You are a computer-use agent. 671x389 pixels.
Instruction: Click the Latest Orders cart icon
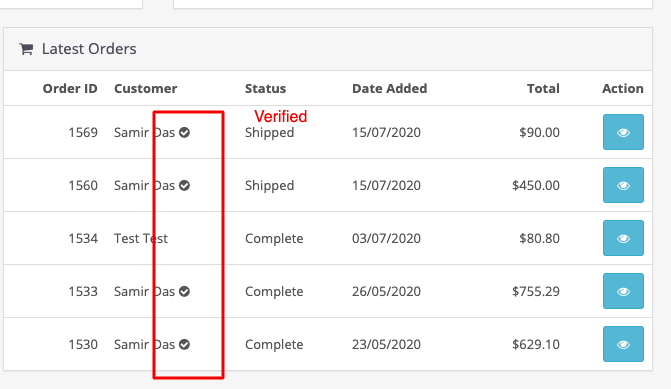pos(26,49)
